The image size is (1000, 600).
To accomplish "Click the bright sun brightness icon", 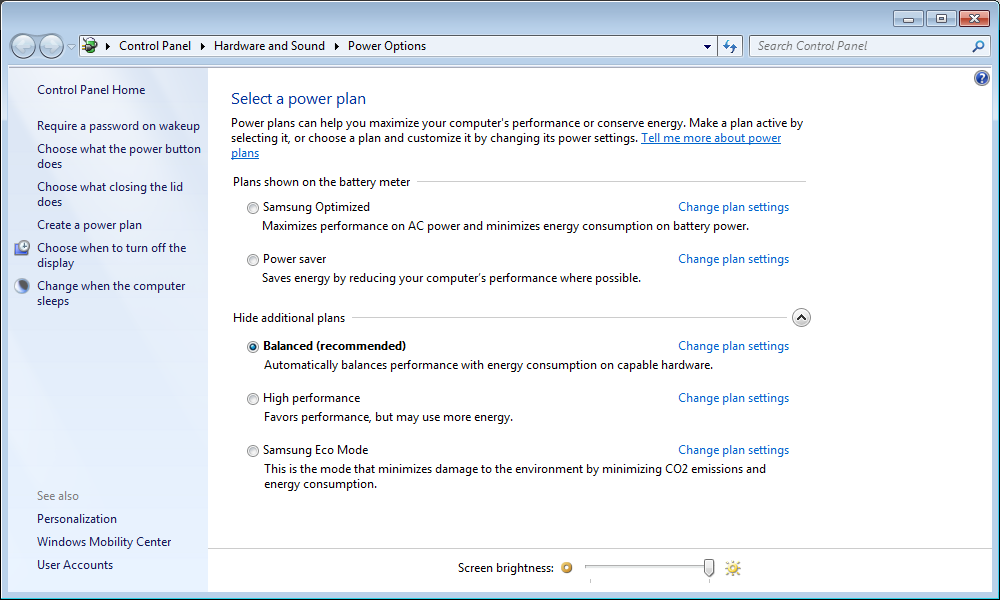I will pyautogui.click(x=733, y=567).
